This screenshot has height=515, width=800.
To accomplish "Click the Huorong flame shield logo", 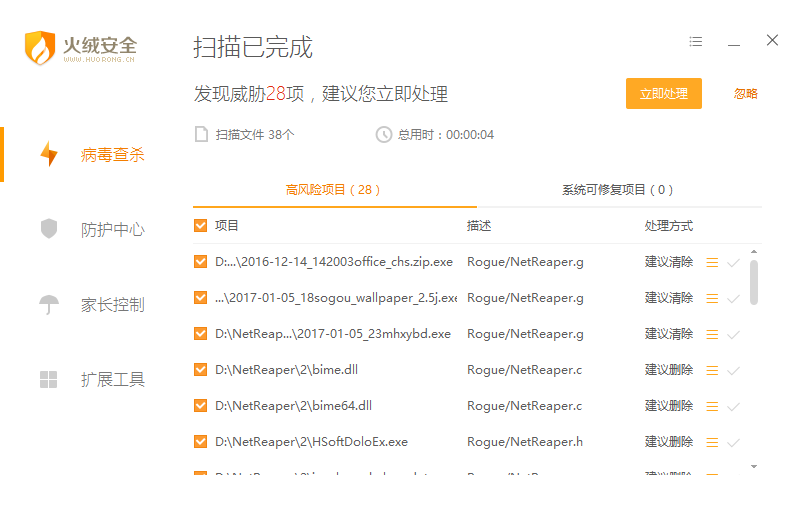I will [40, 47].
